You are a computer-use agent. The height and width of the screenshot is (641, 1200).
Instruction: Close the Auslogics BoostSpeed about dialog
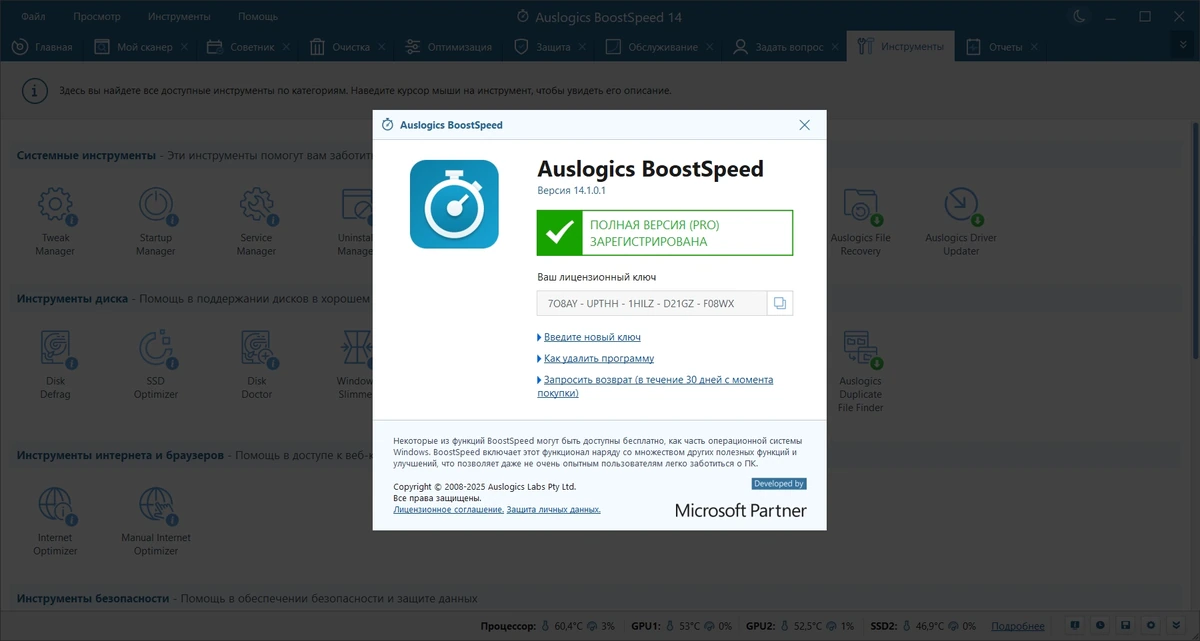click(805, 125)
